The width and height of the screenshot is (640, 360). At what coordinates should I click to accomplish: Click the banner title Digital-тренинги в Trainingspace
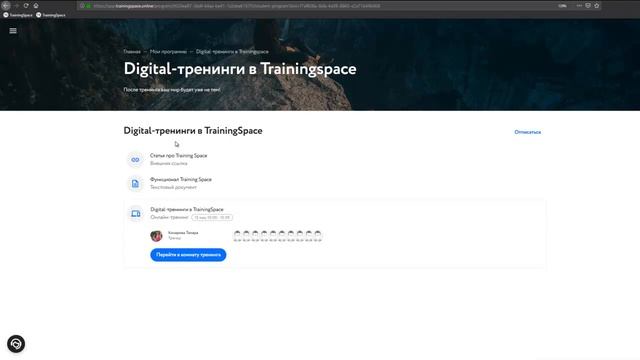pyautogui.click(x=240, y=69)
